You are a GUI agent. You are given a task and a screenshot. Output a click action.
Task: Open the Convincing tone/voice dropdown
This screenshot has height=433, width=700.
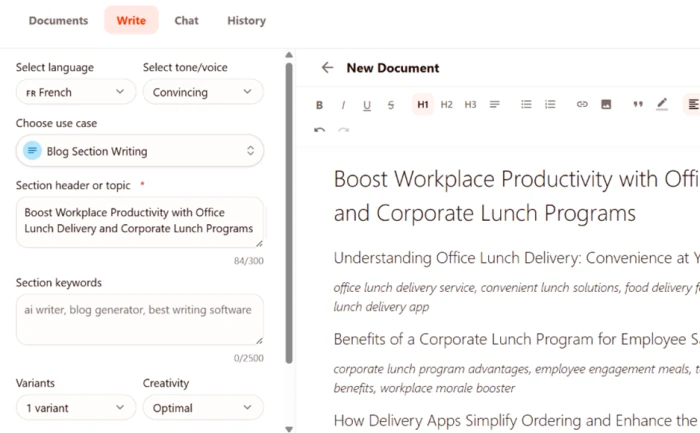[203, 92]
